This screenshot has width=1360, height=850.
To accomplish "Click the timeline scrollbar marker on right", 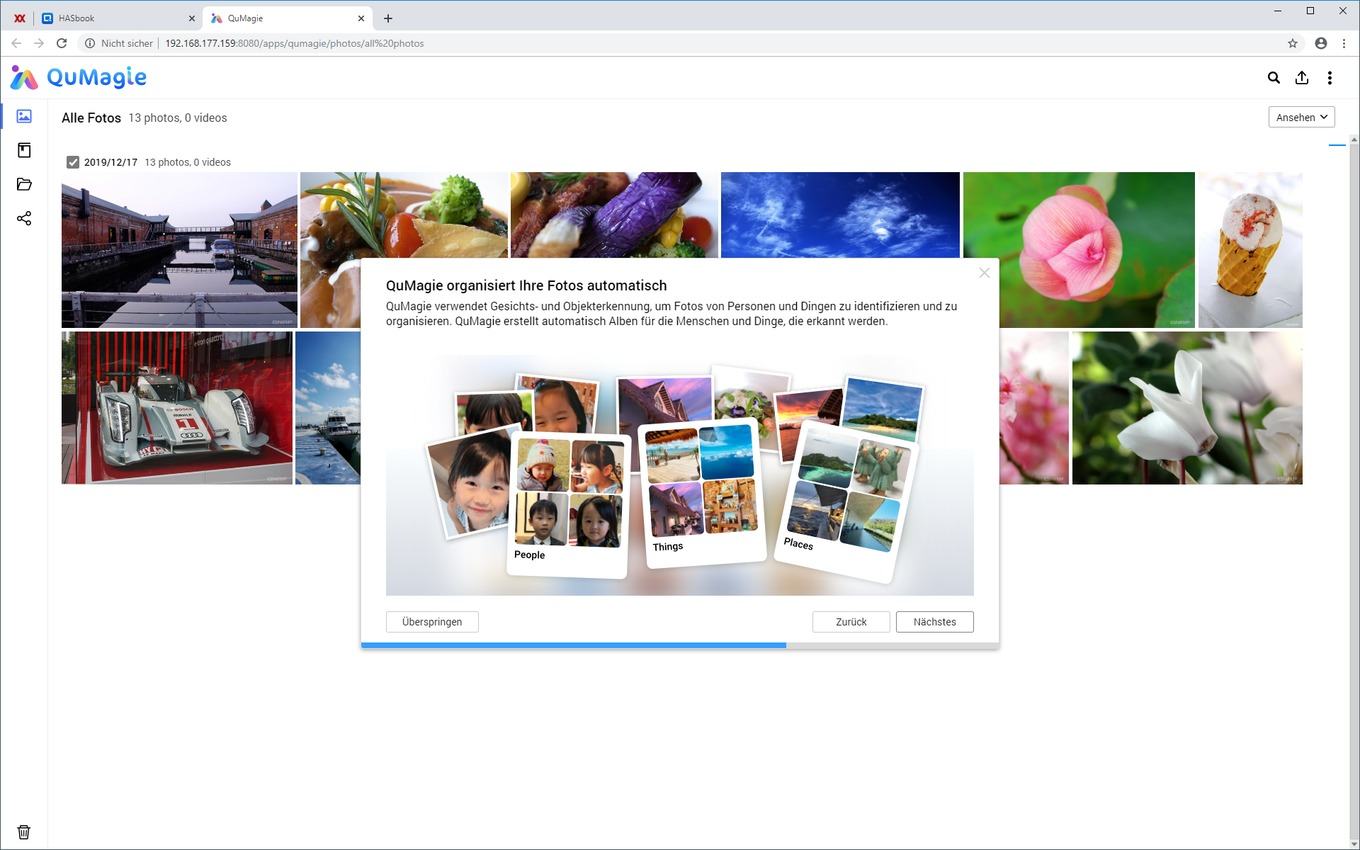I will [x=1337, y=146].
